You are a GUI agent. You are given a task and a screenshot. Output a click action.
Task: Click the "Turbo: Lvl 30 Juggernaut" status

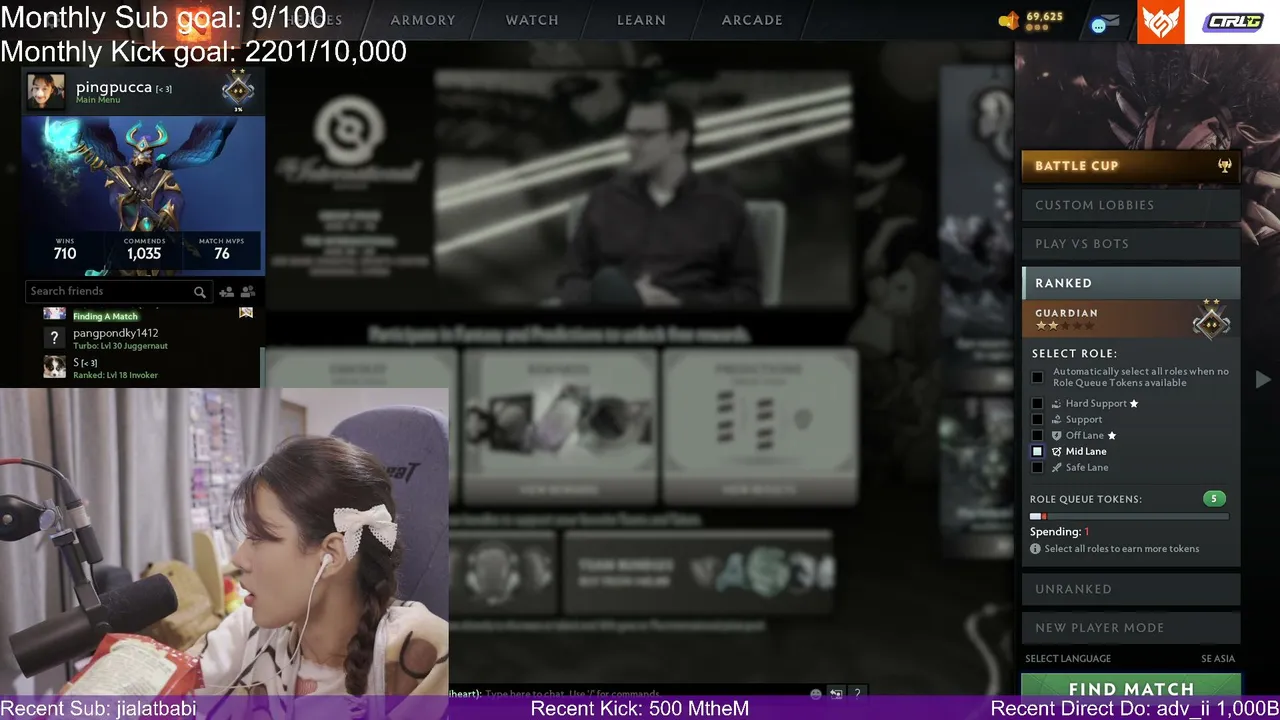tap(120, 346)
